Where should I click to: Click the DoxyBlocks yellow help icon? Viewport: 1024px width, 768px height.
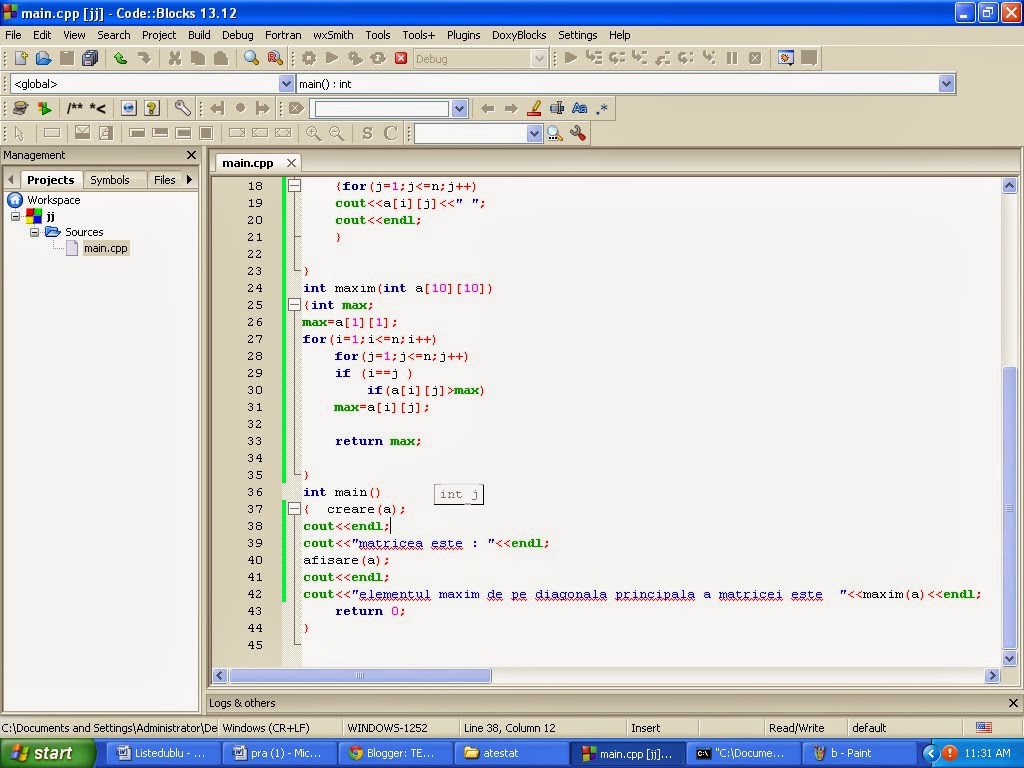click(152, 108)
